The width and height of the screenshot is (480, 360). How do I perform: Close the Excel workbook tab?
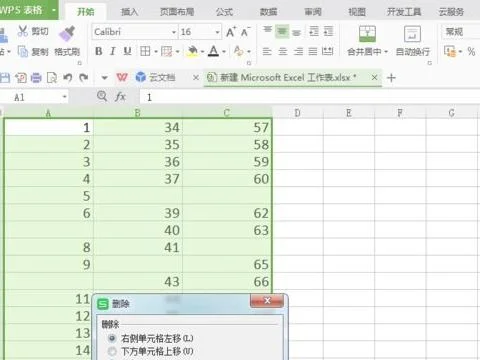[x=374, y=77]
